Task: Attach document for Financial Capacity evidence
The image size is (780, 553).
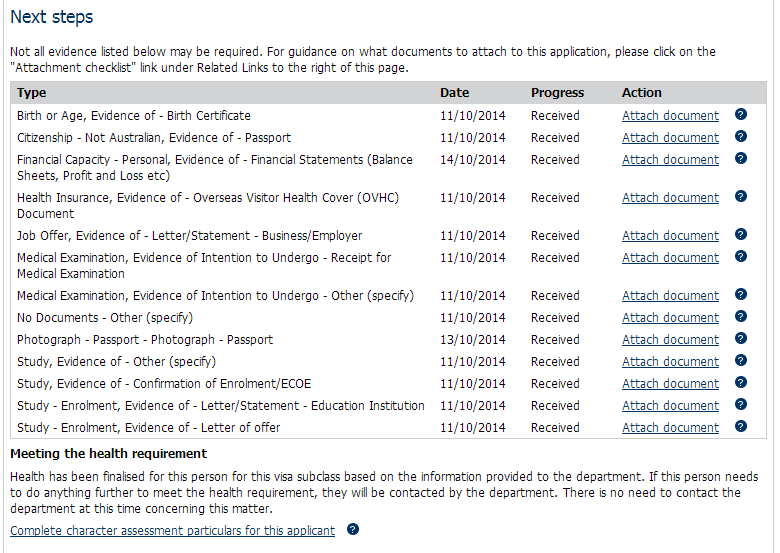Action: point(670,160)
